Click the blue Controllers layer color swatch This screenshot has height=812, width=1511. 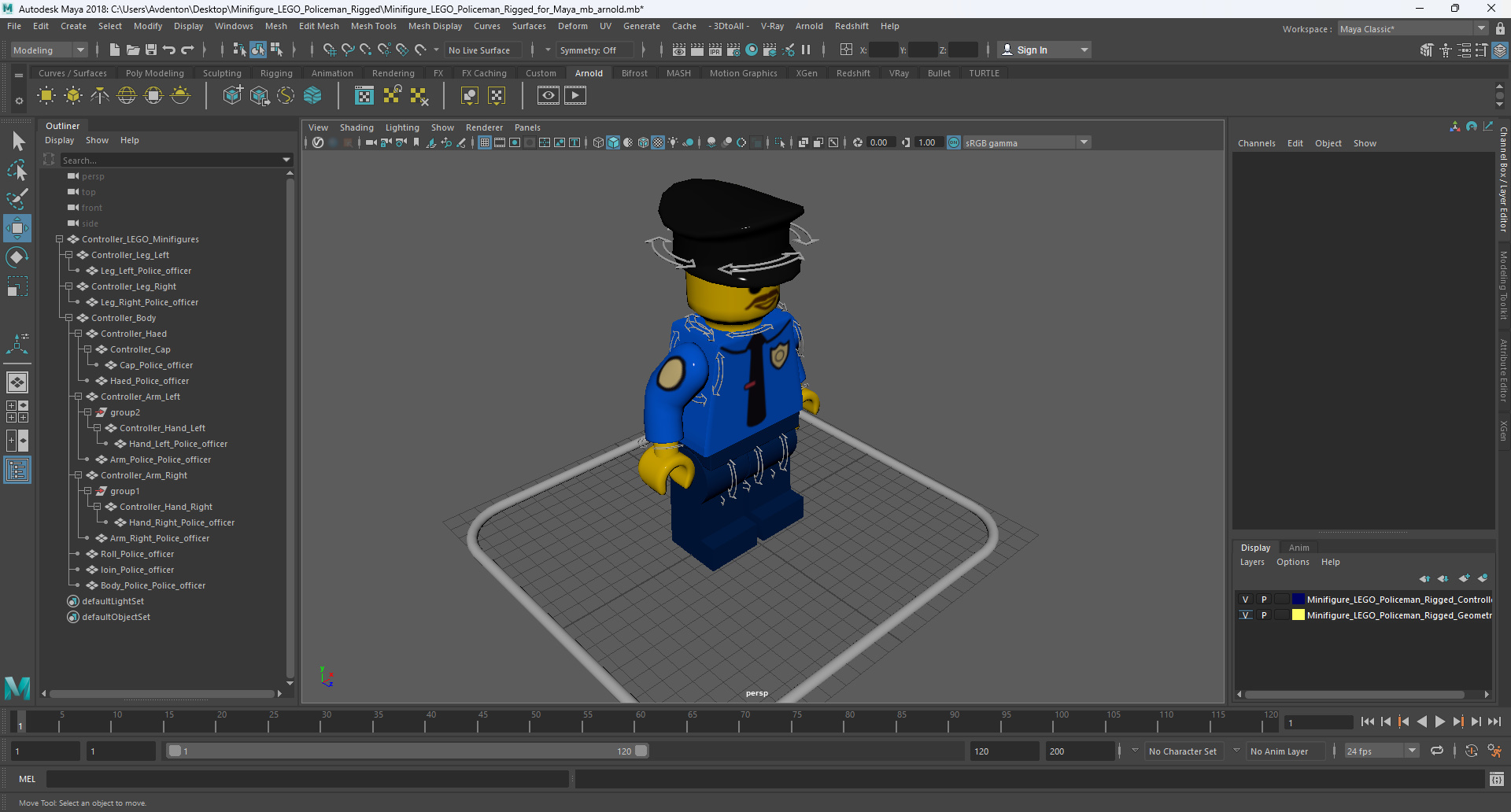(1298, 600)
